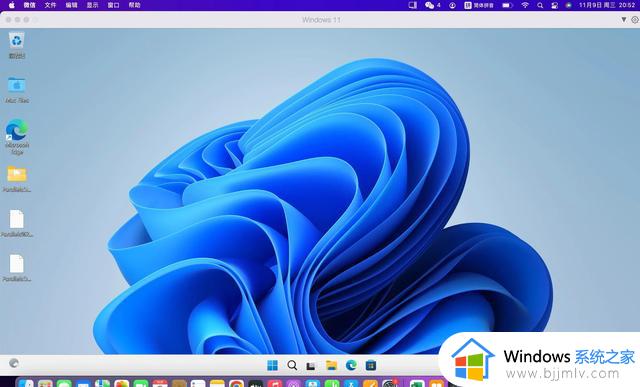Open the 微信 menu
The height and width of the screenshot is (387, 640).
click(x=30, y=5)
